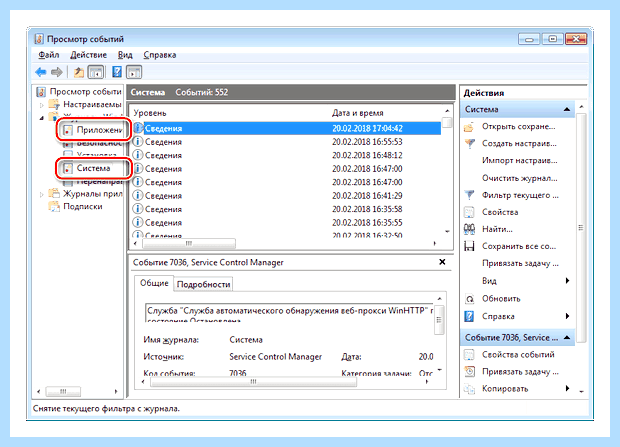Click the Привязать задачу icon under Событие 7036
Viewport: 620px width, 447px height.
pos(469,372)
